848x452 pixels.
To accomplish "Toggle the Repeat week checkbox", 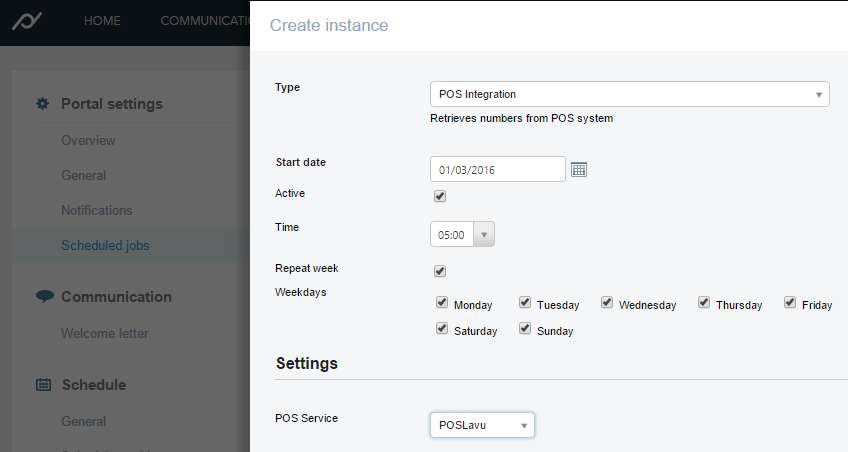I will [440, 271].
